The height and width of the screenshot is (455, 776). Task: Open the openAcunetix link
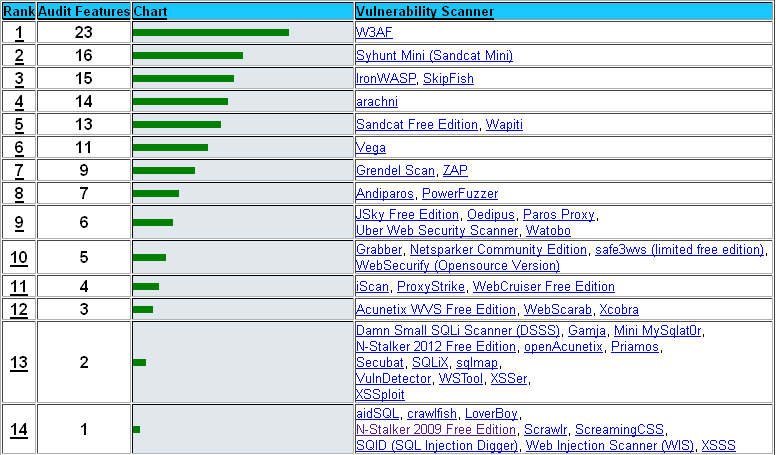pos(563,347)
